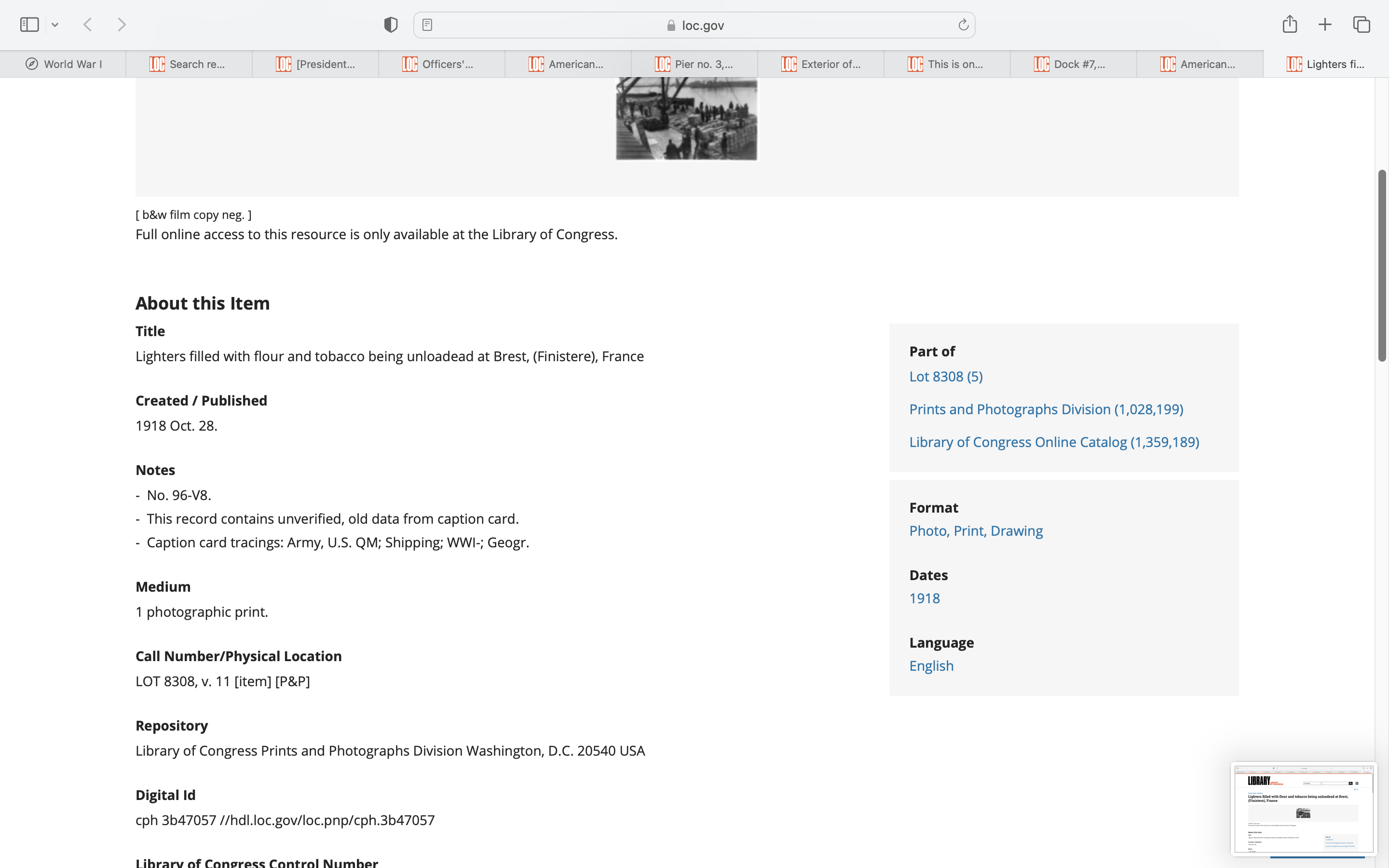1389x868 pixels.
Task: Select the Pier no. 3 tab
Action: [694, 64]
